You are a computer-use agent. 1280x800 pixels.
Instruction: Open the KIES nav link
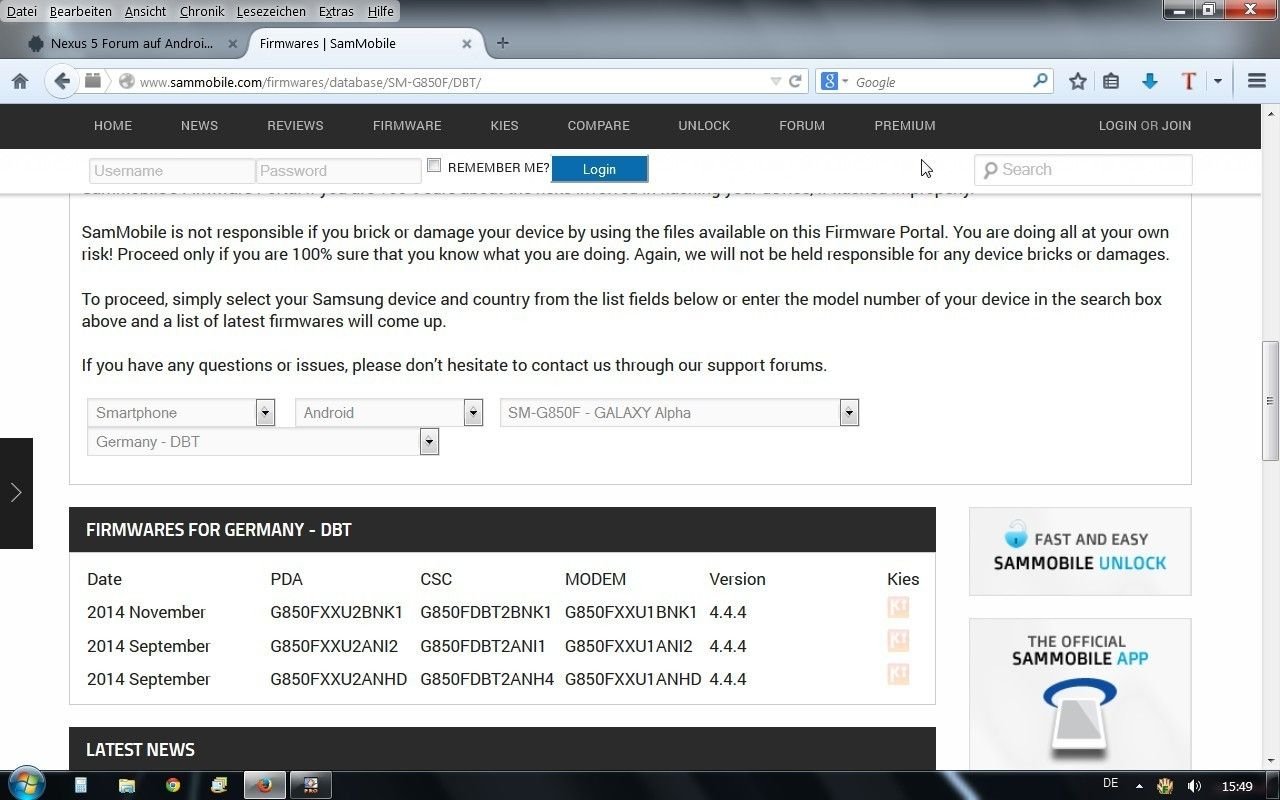pos(504,125)
